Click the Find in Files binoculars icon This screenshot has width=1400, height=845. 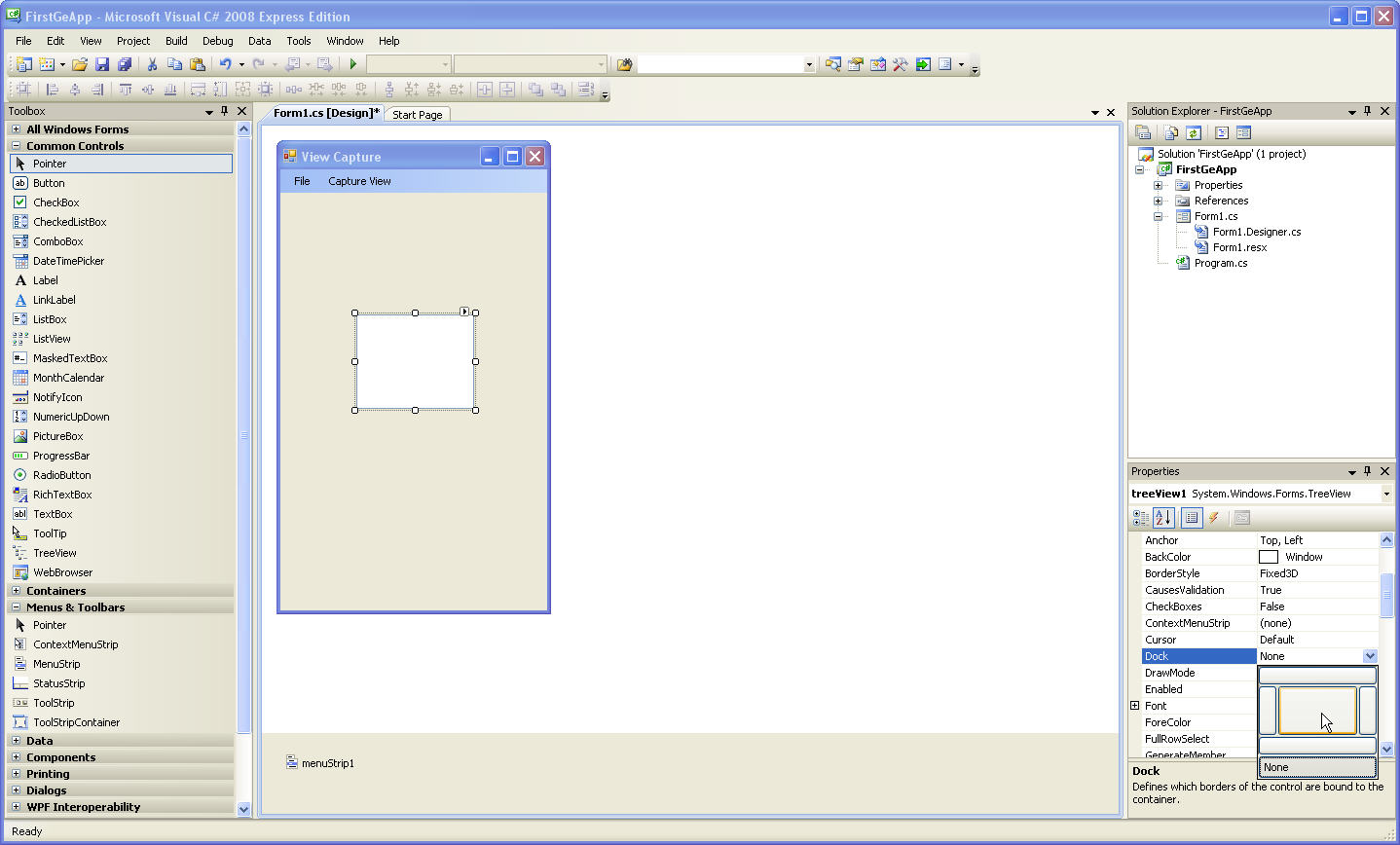pyautogui.click(x=624, y=64)
